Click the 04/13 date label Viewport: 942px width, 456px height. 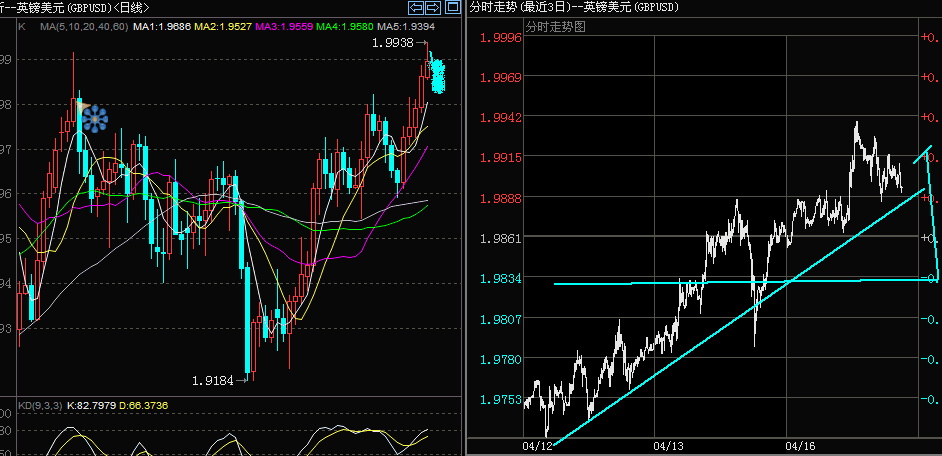click(669, 446)
